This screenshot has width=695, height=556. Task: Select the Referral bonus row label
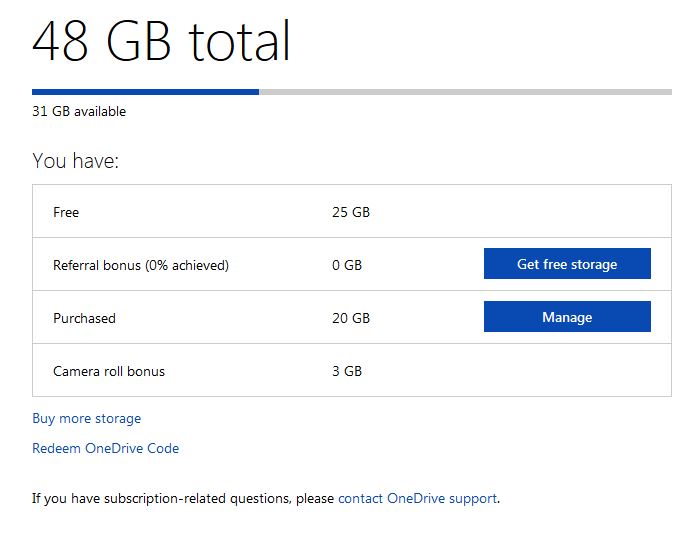coord(141,265)
